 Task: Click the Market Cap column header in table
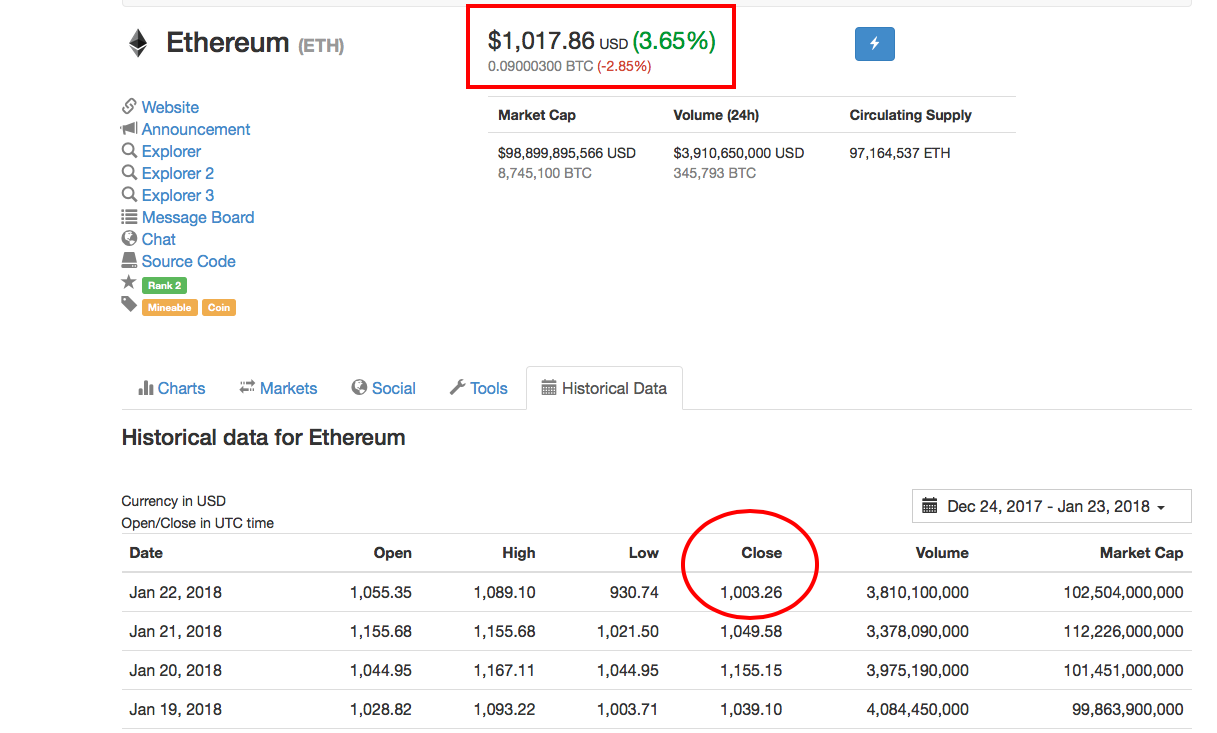tap(1142, 552)
